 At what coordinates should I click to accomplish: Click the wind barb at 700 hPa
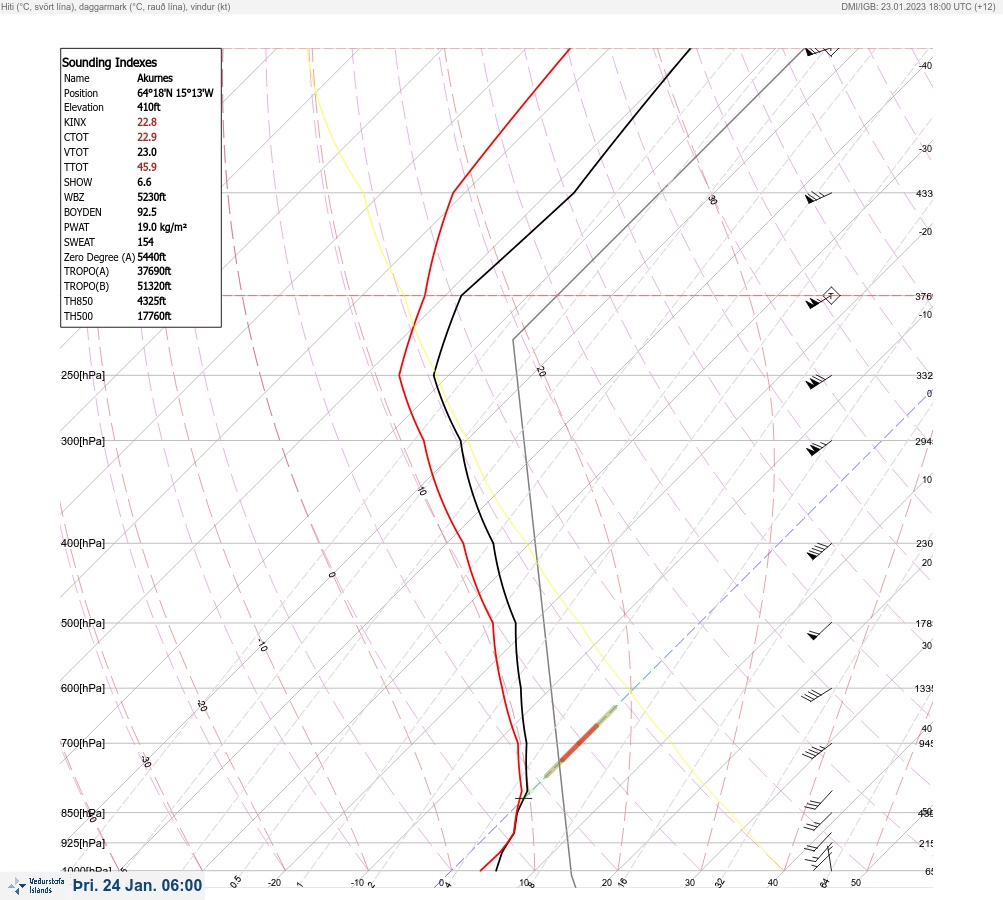tap(817, 751)
